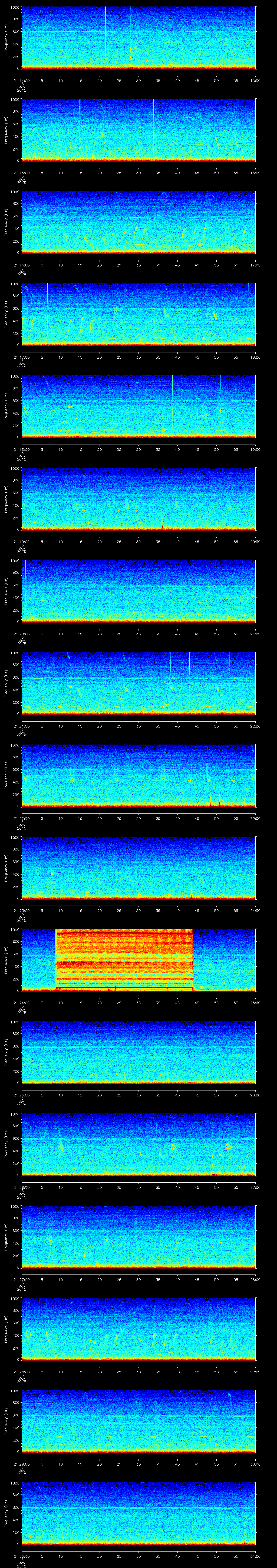Click the "Frequency (Hz)" axis label of the 21:14:00 panel
This screenshot has height=1568, width=277.
6,38
